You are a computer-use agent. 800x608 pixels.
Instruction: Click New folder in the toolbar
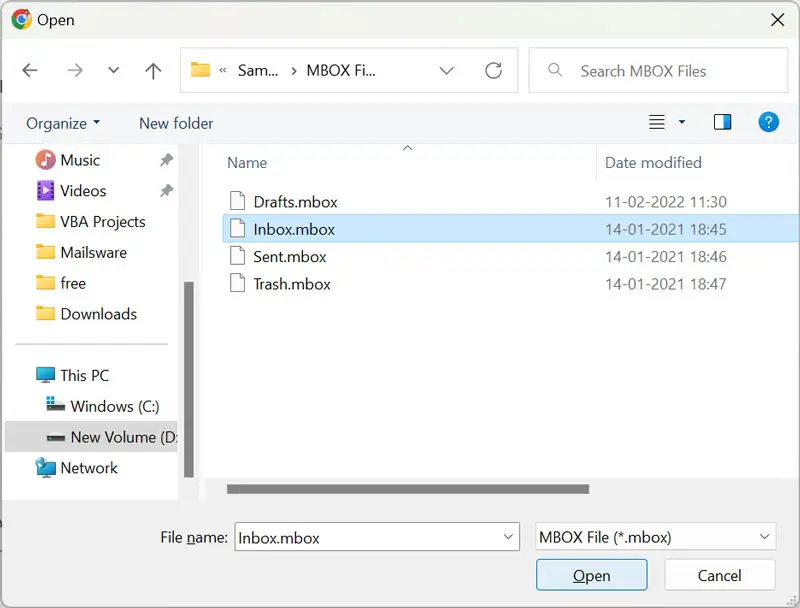coord(176,123)
